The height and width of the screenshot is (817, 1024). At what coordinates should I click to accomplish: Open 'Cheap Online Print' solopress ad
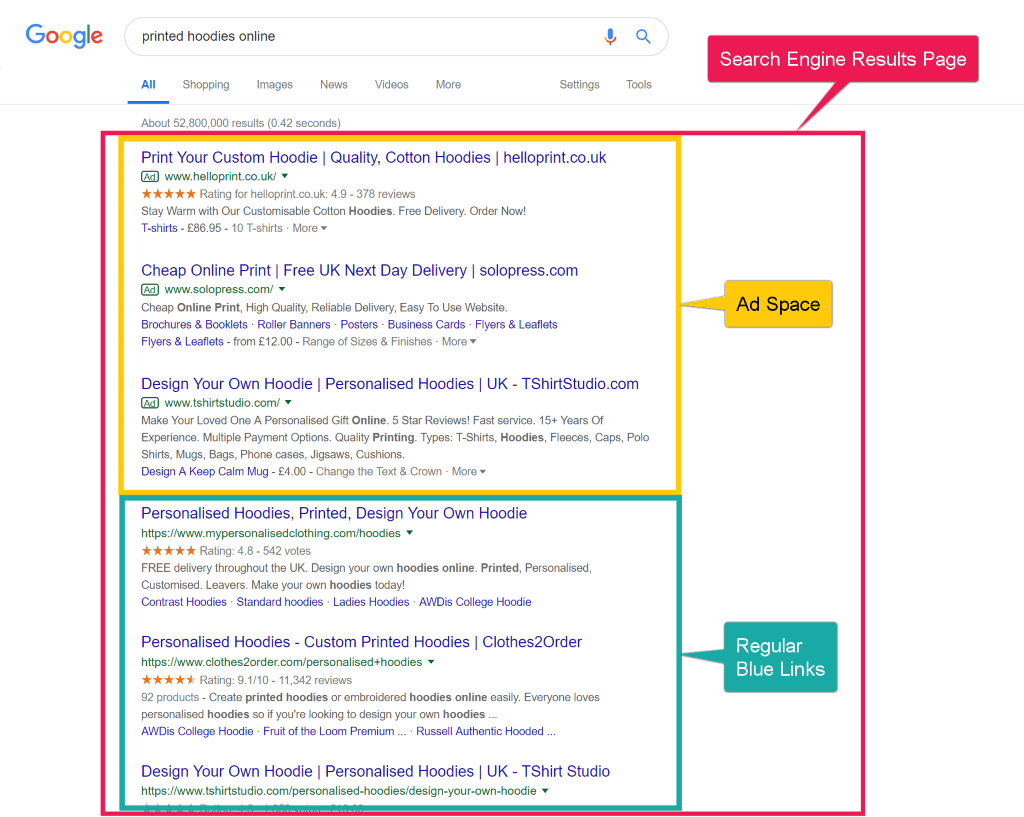click(359, 270)
